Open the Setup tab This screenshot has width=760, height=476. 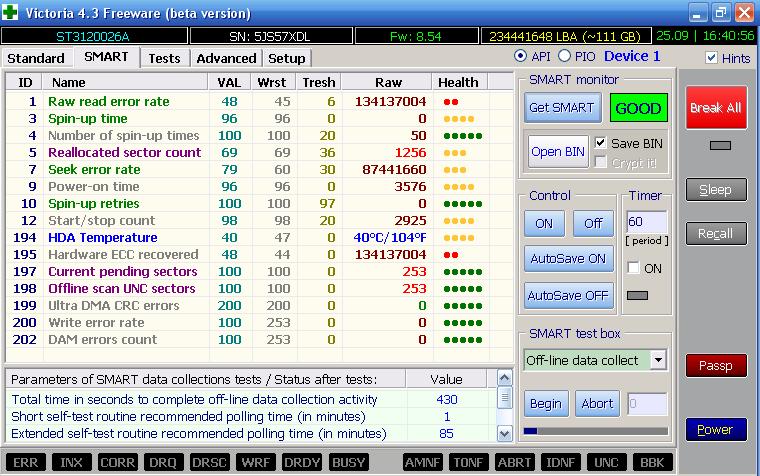tap(286, 58)
